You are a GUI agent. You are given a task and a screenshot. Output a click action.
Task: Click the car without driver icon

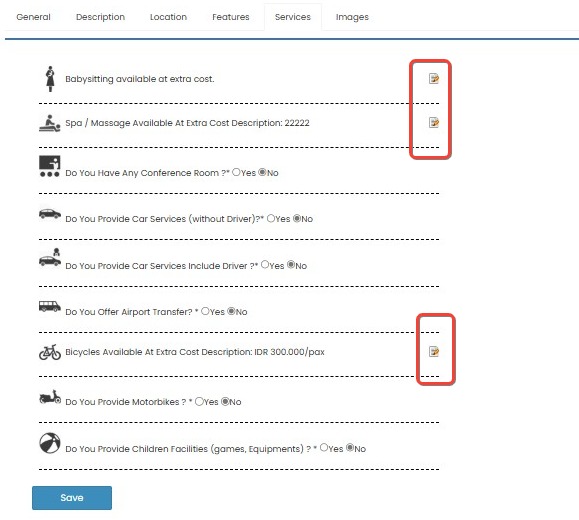50,213
